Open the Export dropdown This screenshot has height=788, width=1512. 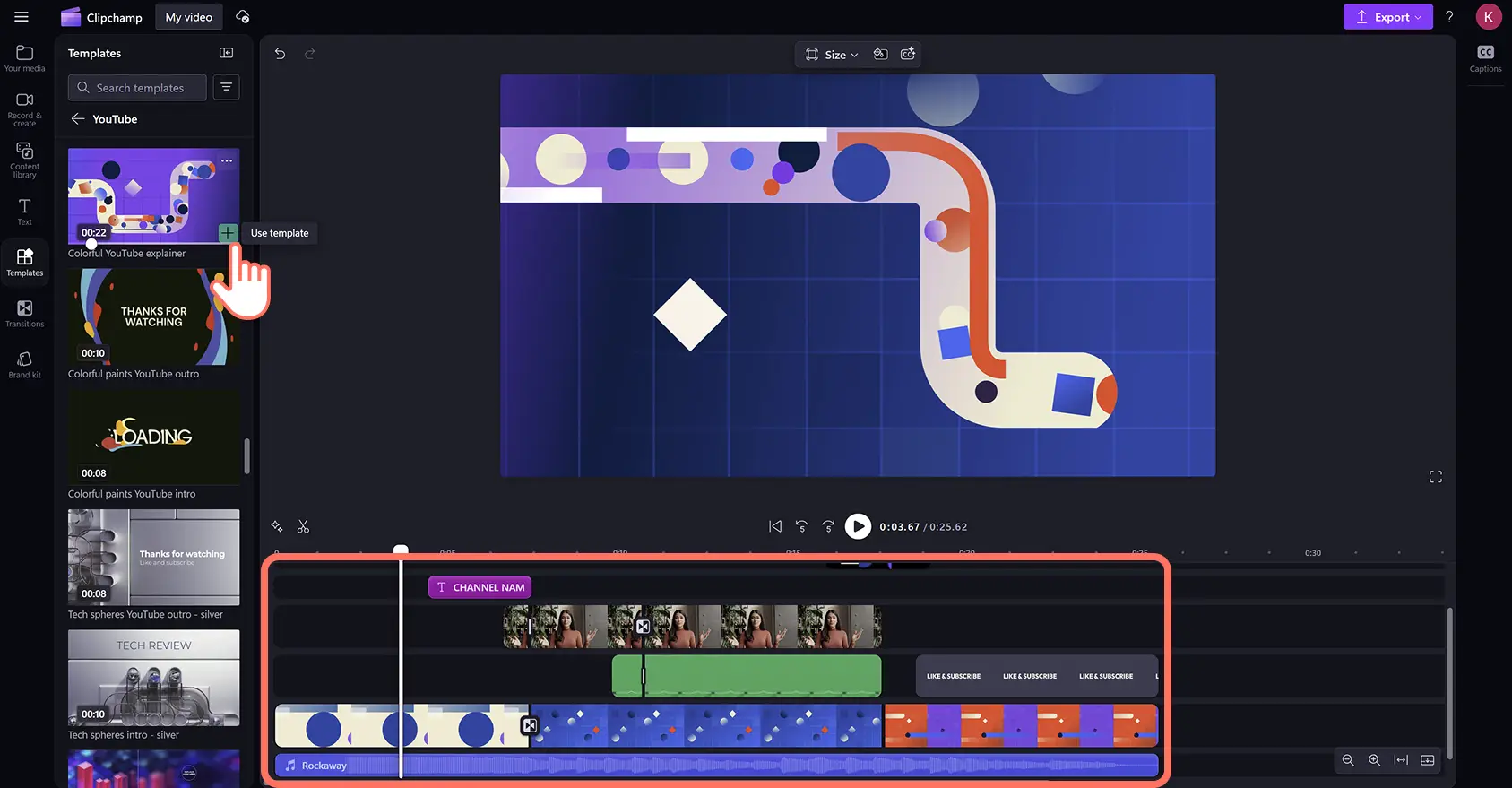[x=1387, y=17]
